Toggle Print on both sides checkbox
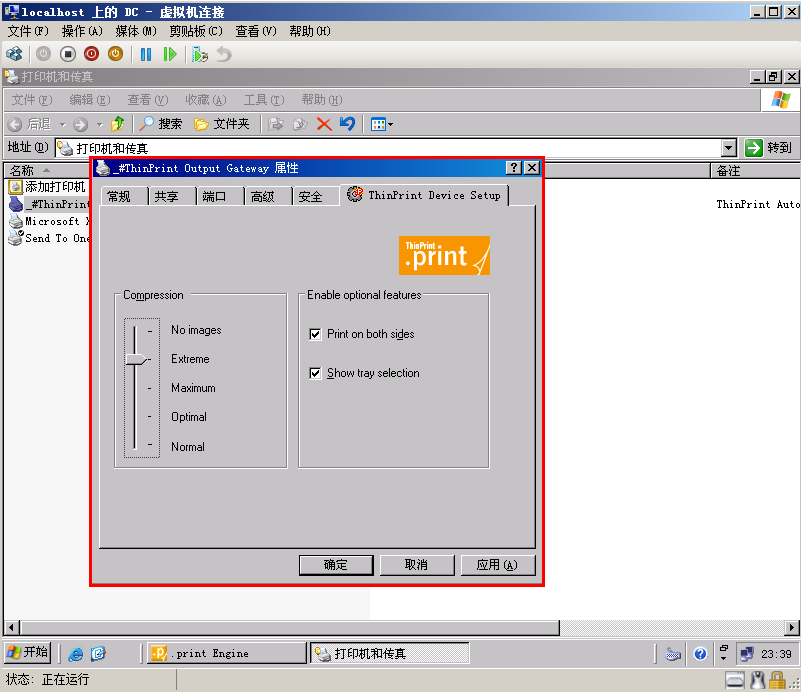Viewport: 801px width, 692px height. coord(315,334)
